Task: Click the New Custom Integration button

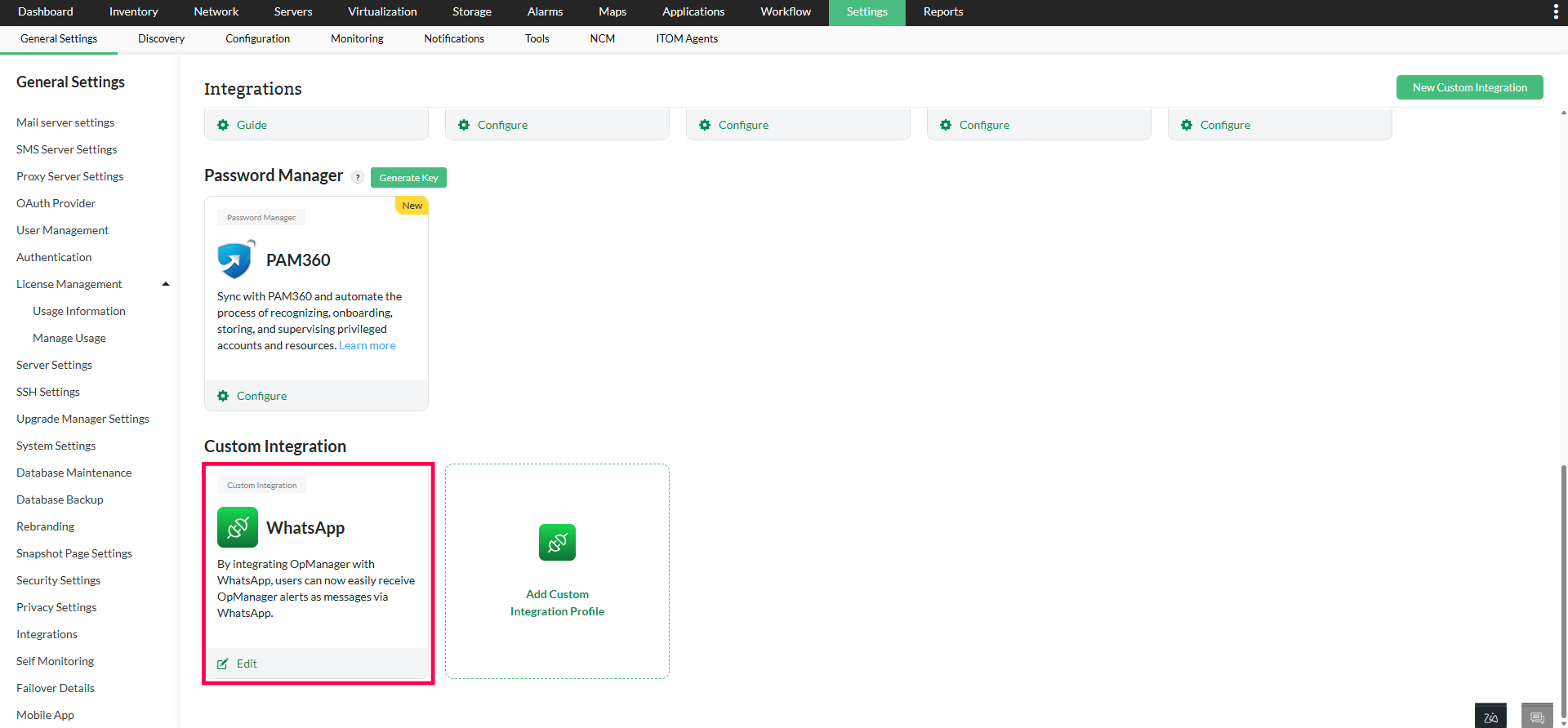Action: (x=1469, y=87)
